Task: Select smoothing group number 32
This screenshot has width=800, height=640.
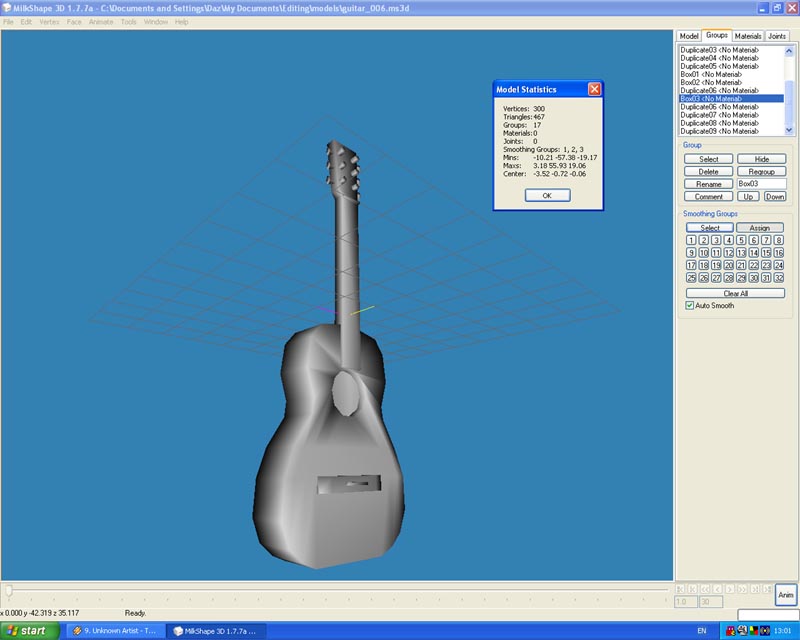Action: tap(779, 278)
